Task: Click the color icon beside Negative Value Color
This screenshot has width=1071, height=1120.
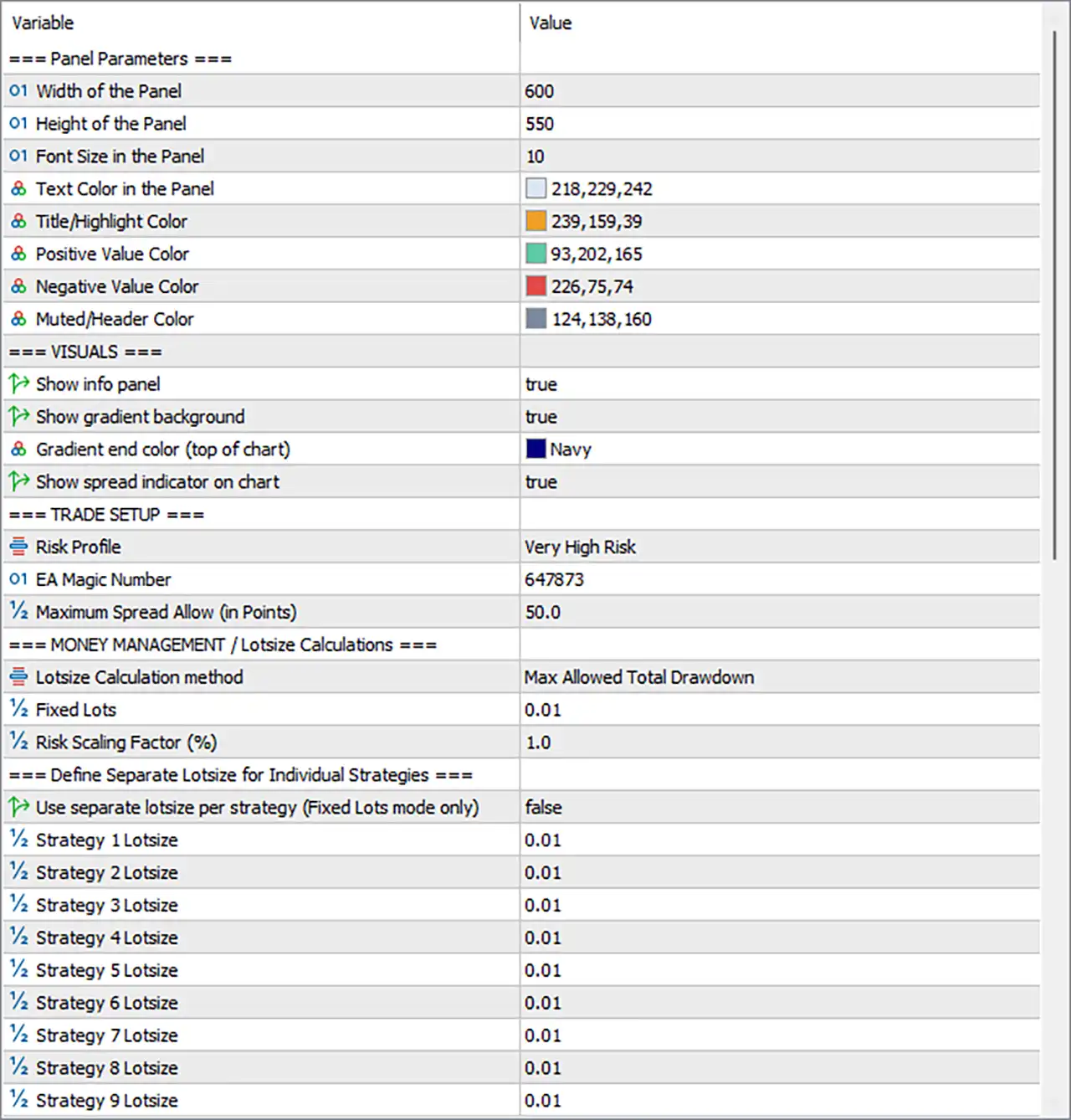Action: [18, 286]
